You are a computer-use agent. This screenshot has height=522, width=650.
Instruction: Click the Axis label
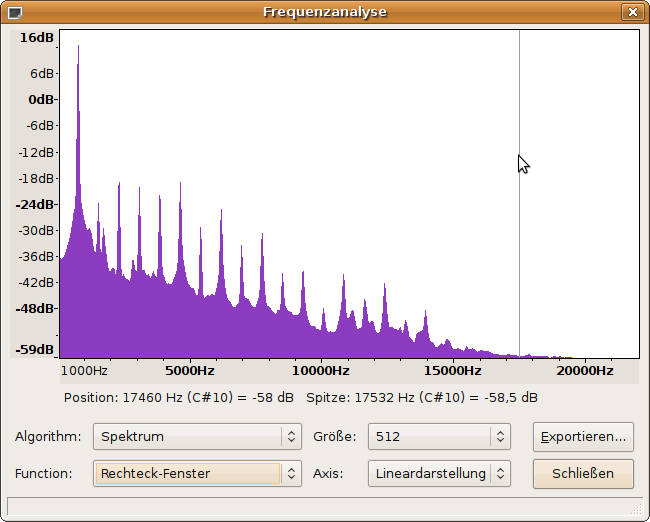click(x=328, y=473)
